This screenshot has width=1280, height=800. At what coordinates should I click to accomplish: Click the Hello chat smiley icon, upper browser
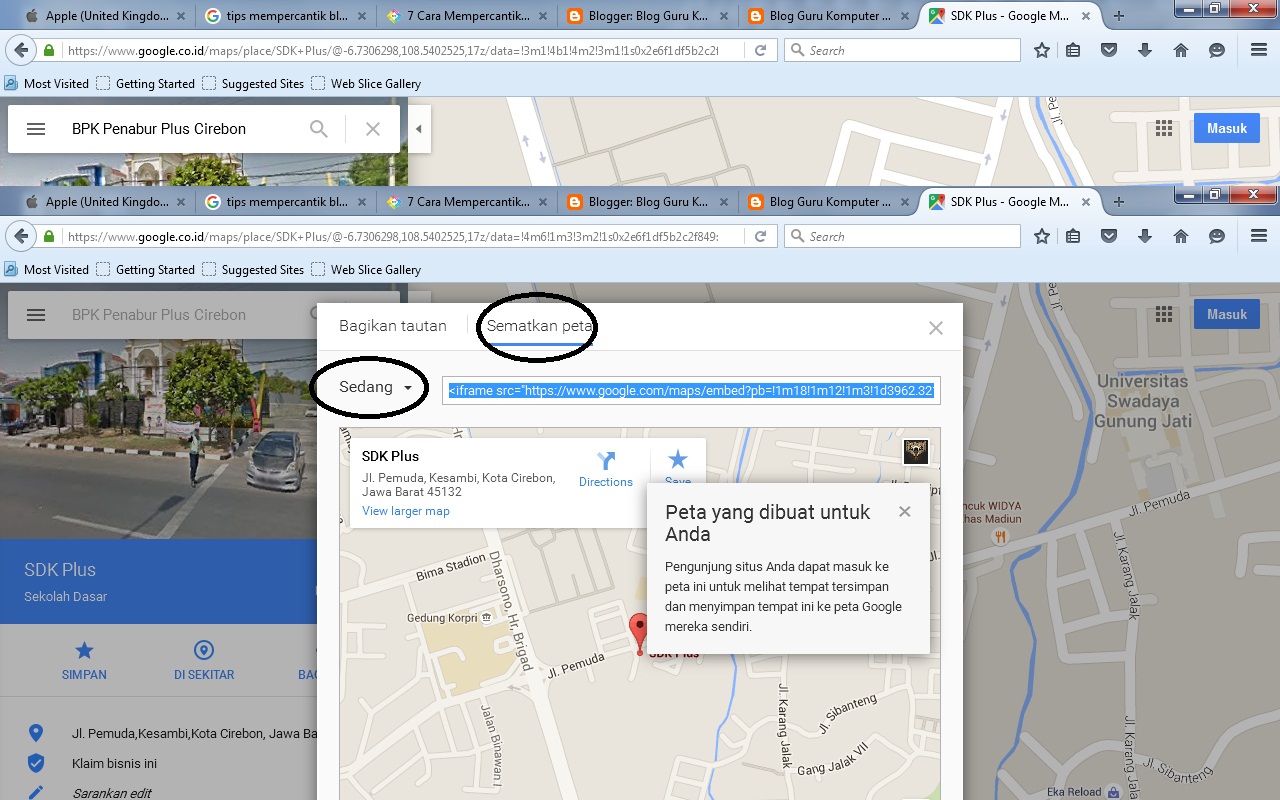click(1217, 50)
